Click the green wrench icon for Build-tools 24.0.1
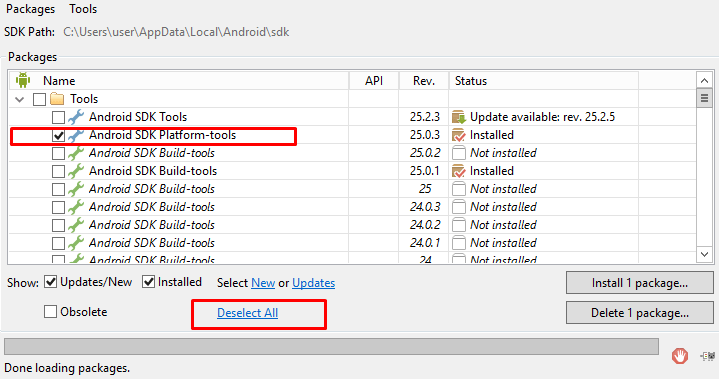The image size is (719, 379). pos(76,242)
